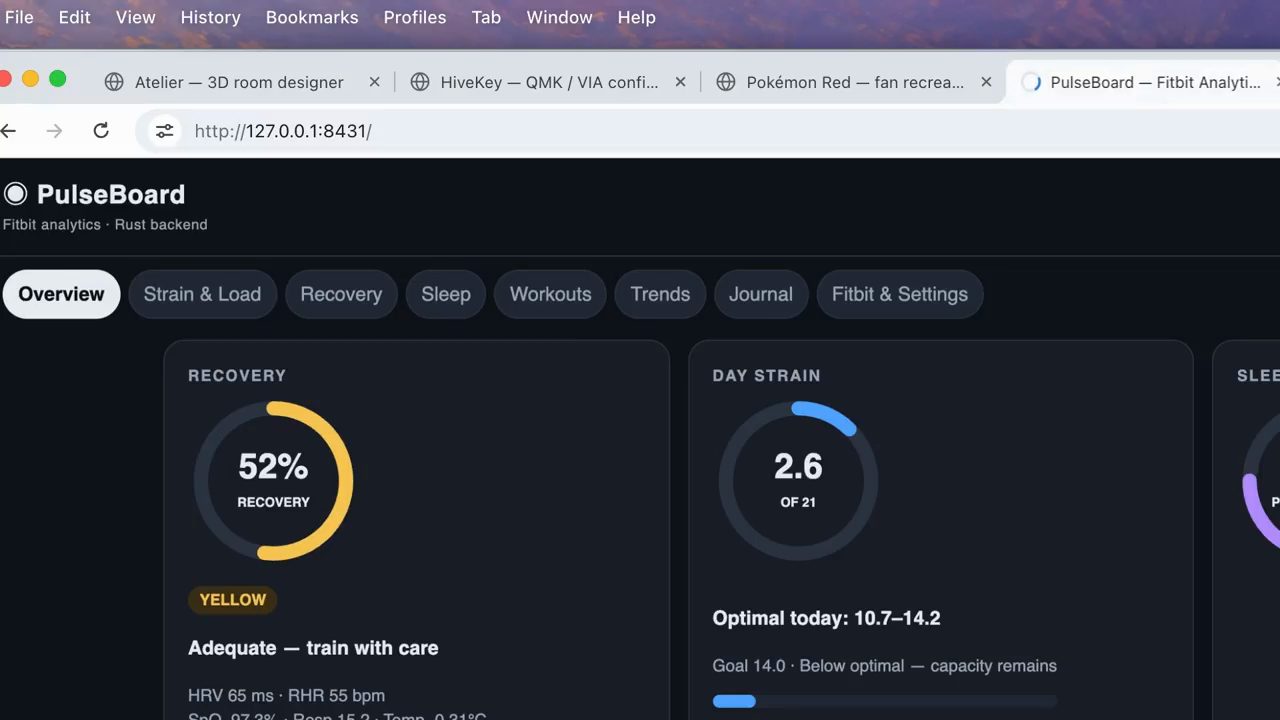Click the globe icon on Pokémon Red tab
This screenshot has height=720, width=1280.
[x=726, y=82]
